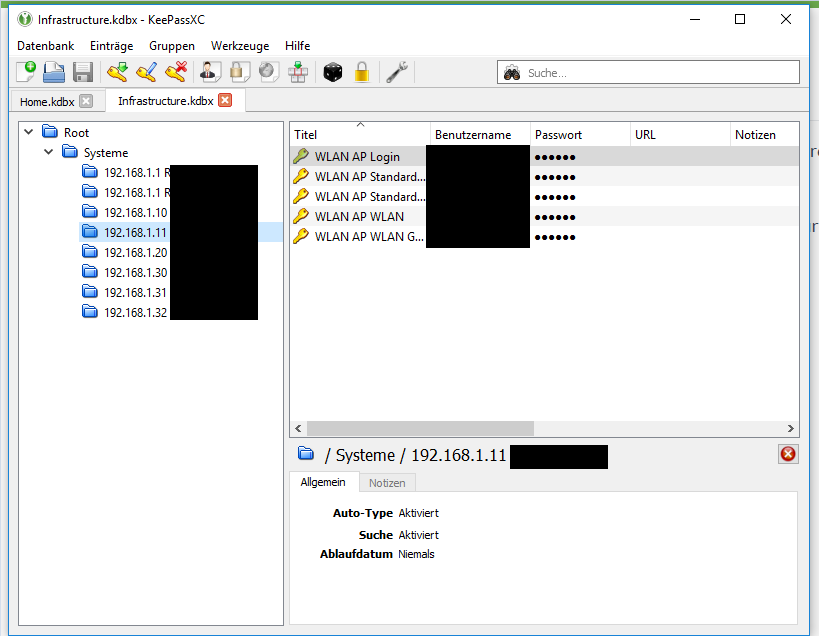Edit the selected entry

146,71
